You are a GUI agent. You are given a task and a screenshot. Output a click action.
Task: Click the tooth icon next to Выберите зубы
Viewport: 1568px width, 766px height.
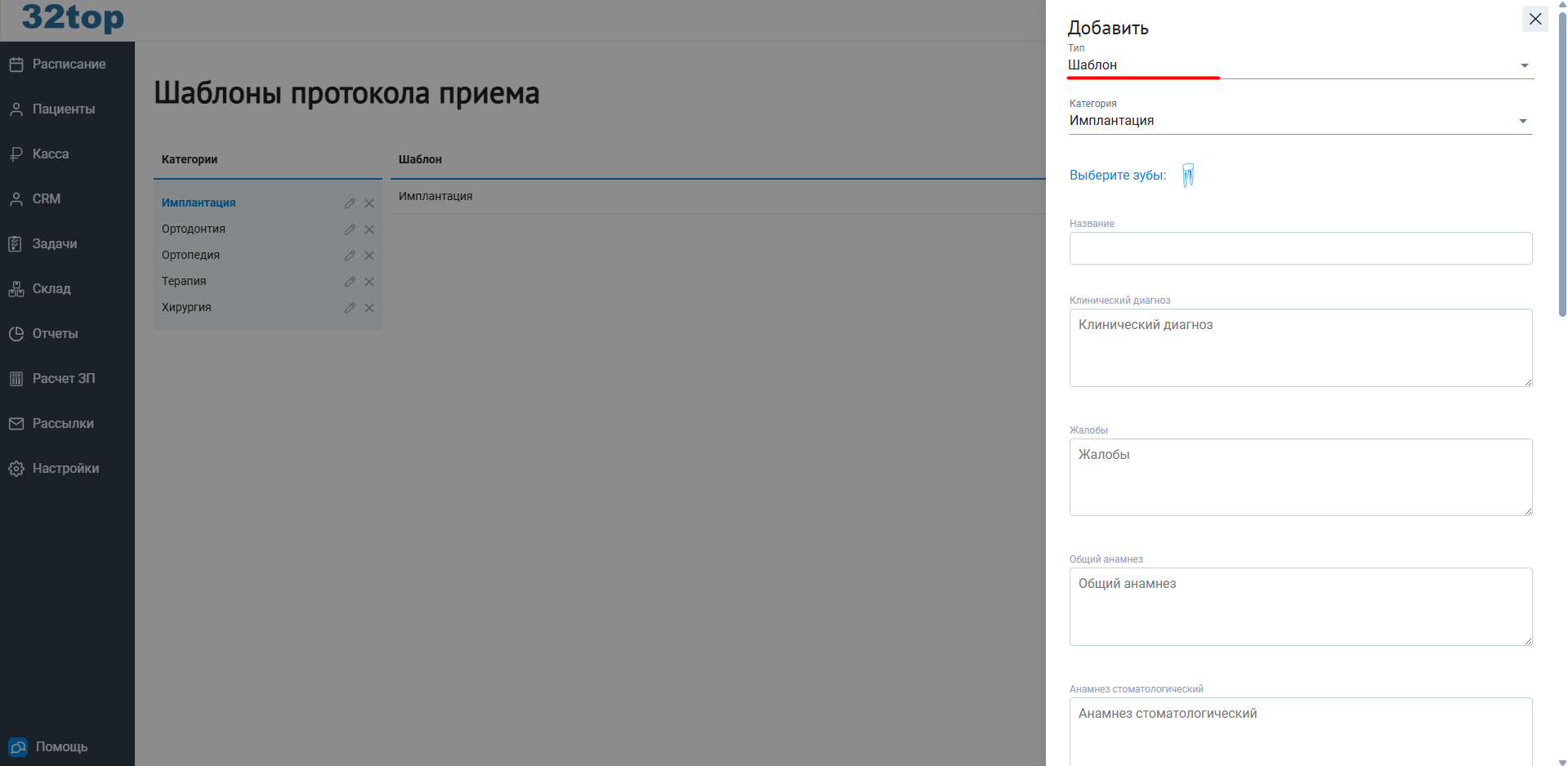(1187, 174)
